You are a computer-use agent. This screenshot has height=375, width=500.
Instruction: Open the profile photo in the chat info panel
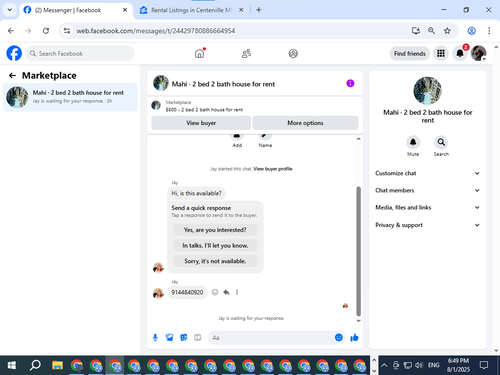(427, 91)
